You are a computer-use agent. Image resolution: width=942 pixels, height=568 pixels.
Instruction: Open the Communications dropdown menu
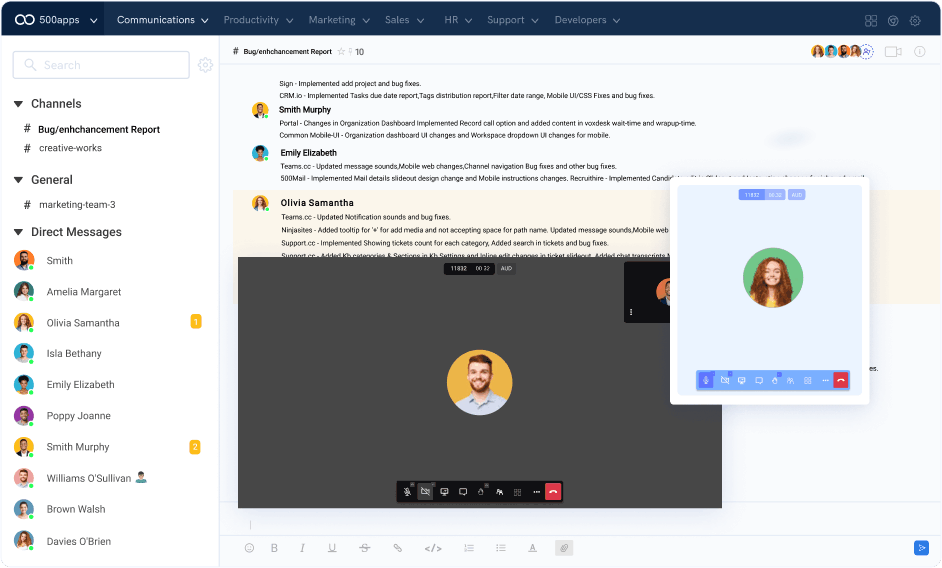tap(162, 20)
